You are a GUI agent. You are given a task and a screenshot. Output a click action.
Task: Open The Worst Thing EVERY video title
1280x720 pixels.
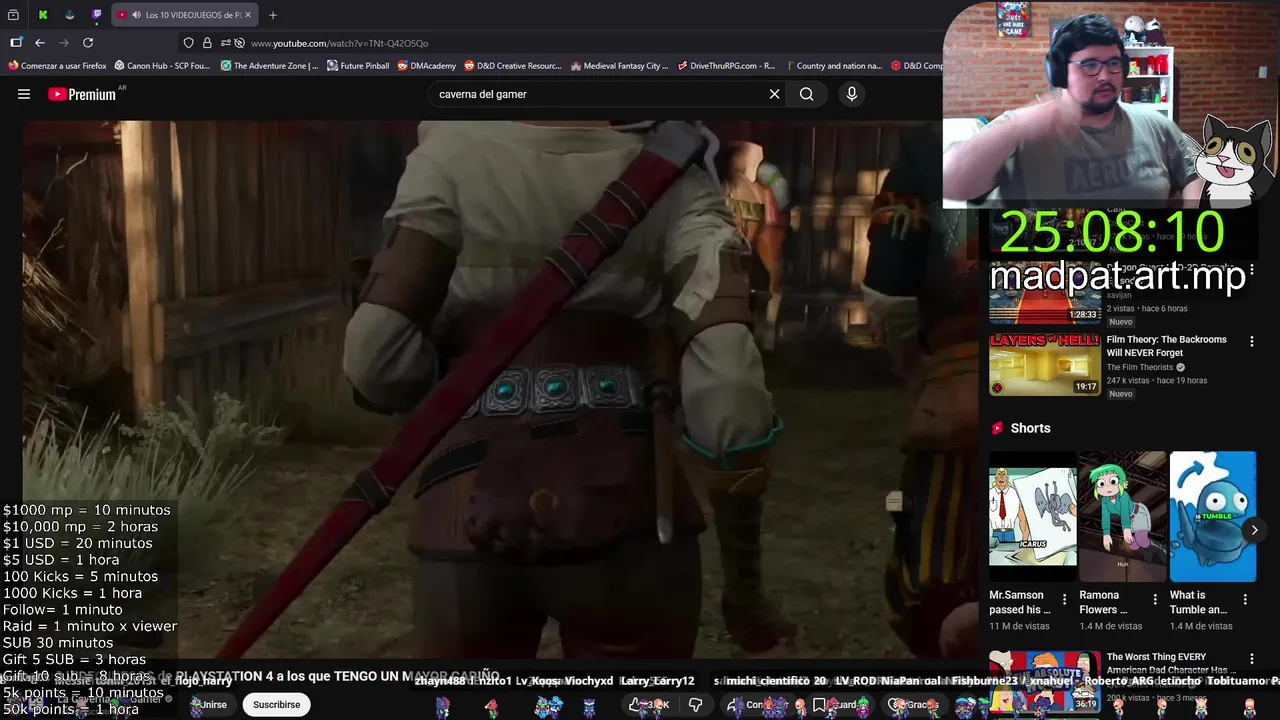point(1166,664)
